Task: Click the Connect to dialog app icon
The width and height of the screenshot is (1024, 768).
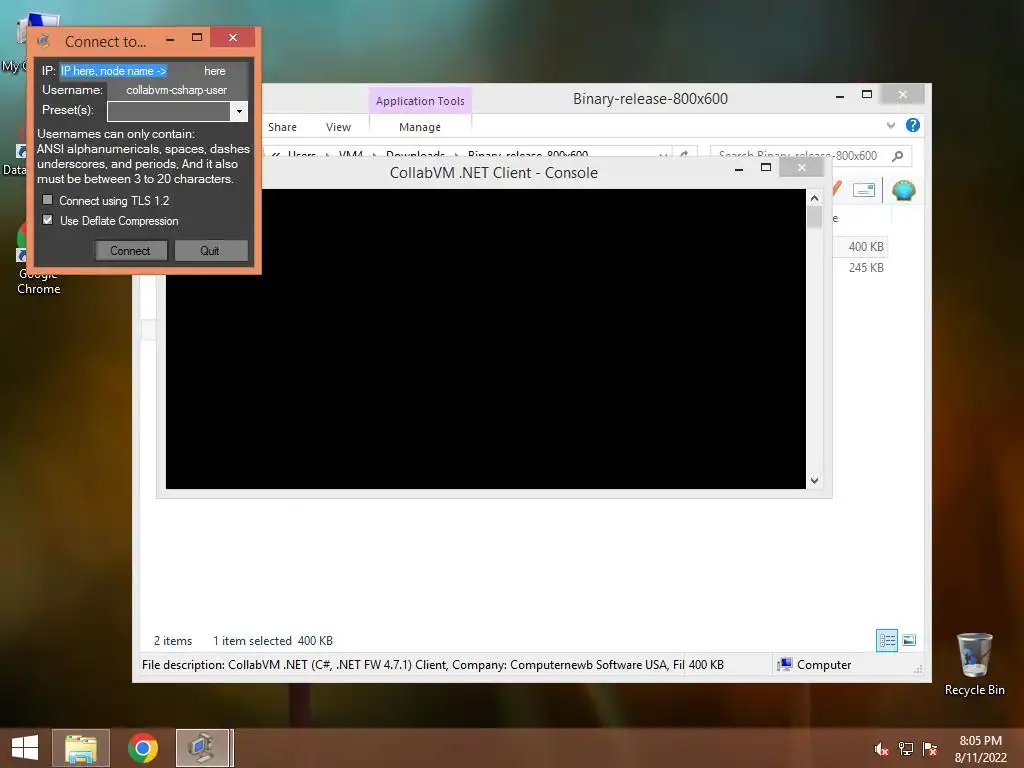Action: (x=44, y=41)
